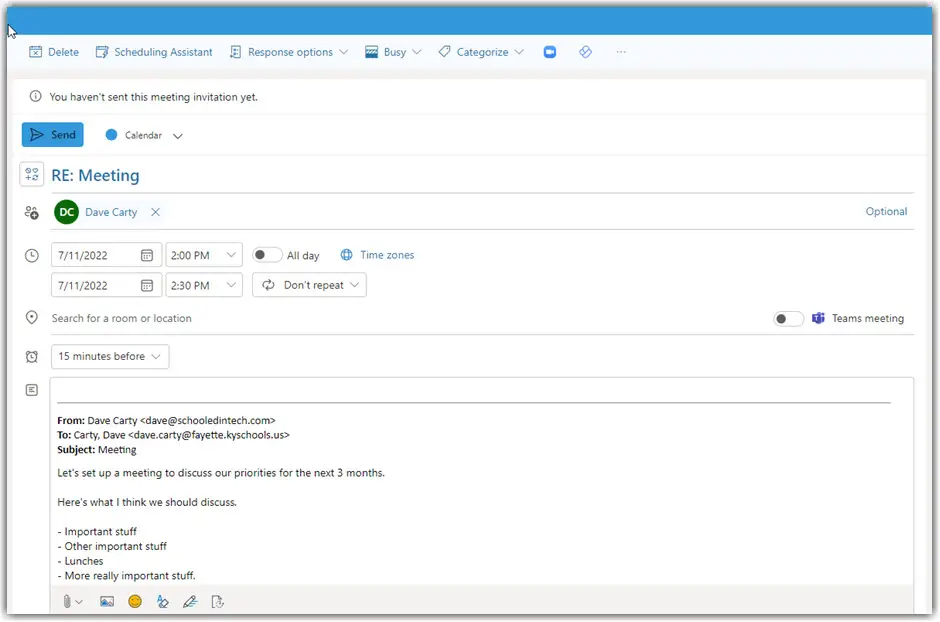Open the attach file paperclip menu
This screenshot has height=622, width=940.
point(71,602)
